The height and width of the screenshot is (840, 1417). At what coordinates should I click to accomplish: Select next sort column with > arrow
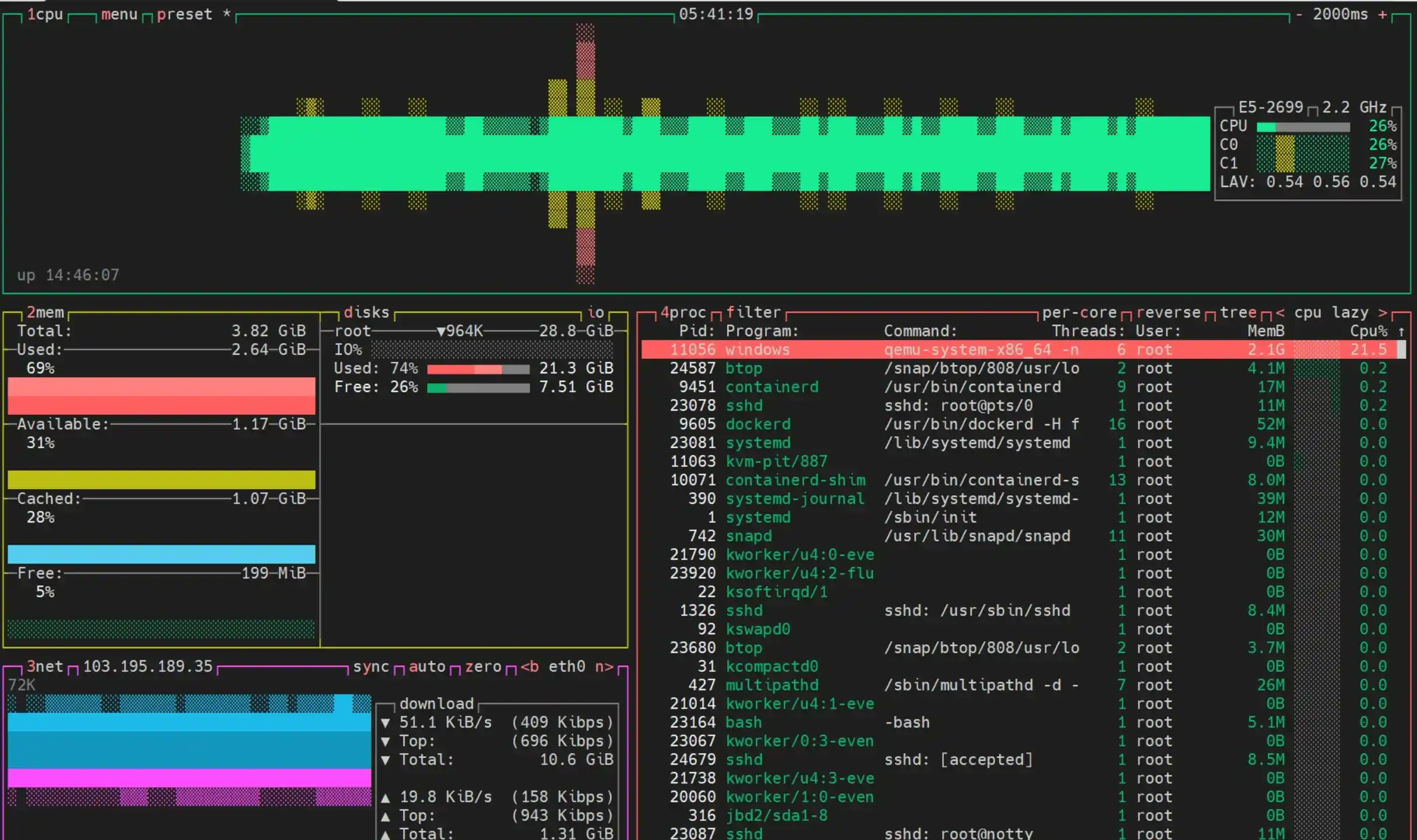[1383, 312]
